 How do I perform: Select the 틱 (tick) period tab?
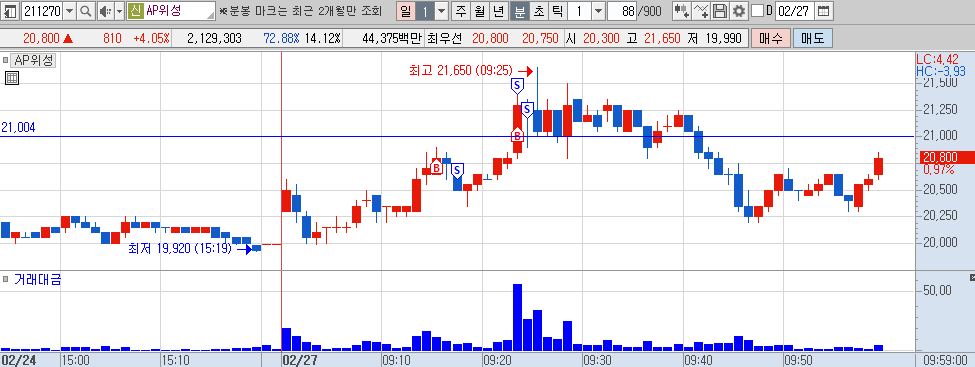coord(558,11)
